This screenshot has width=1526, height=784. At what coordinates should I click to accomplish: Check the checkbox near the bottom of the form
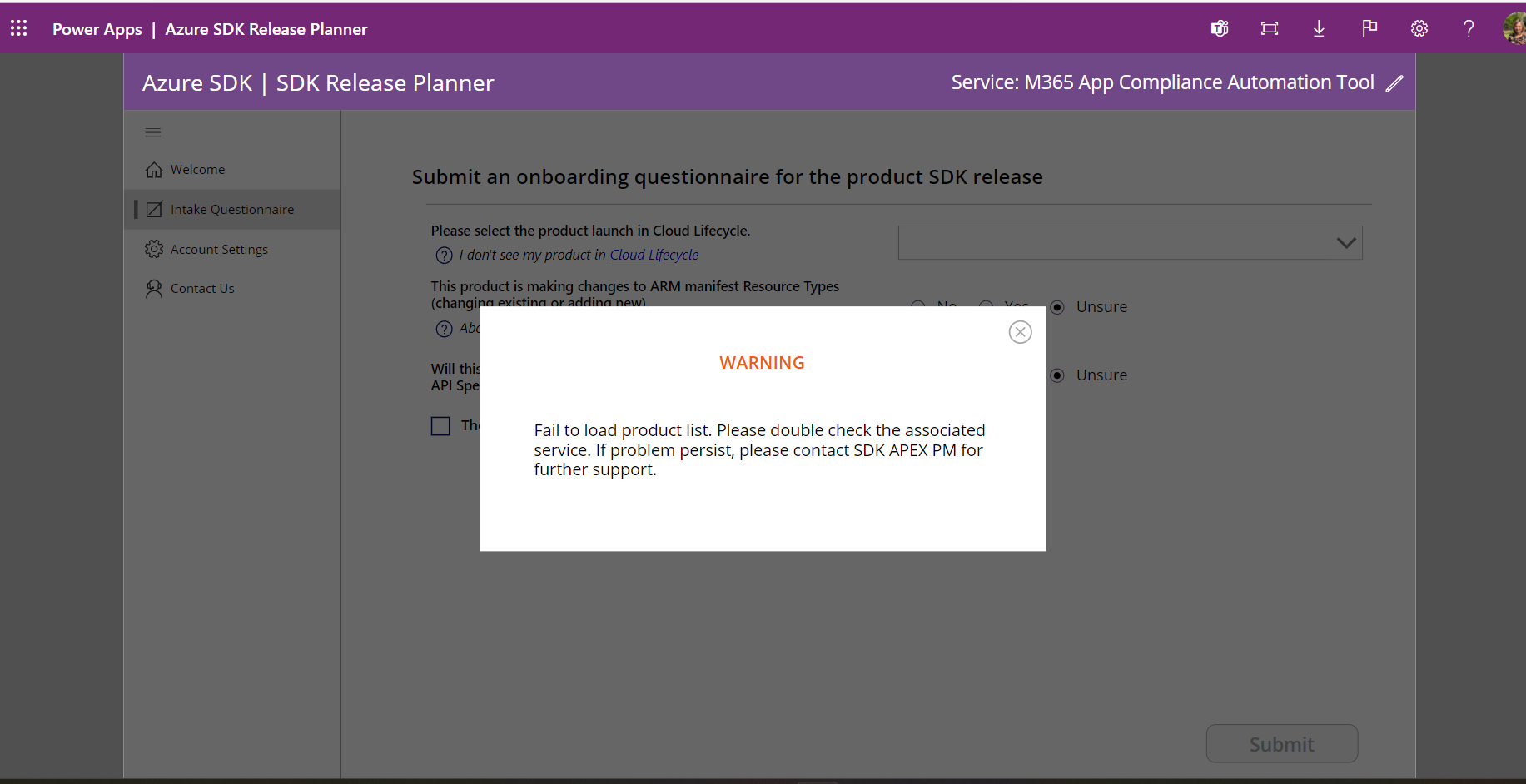click(440, 425)
